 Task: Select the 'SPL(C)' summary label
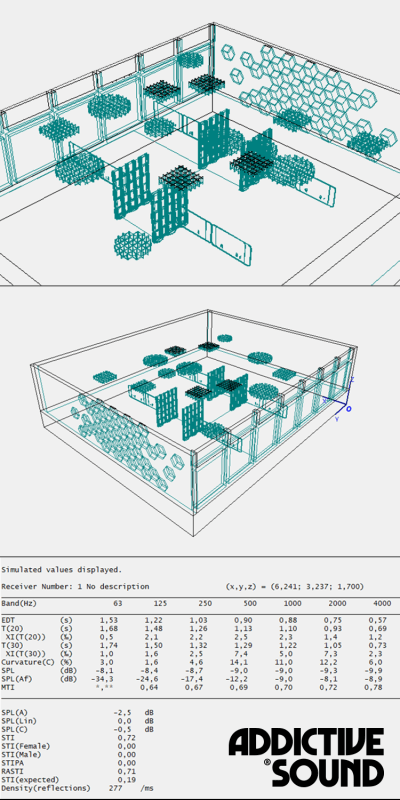14,729
